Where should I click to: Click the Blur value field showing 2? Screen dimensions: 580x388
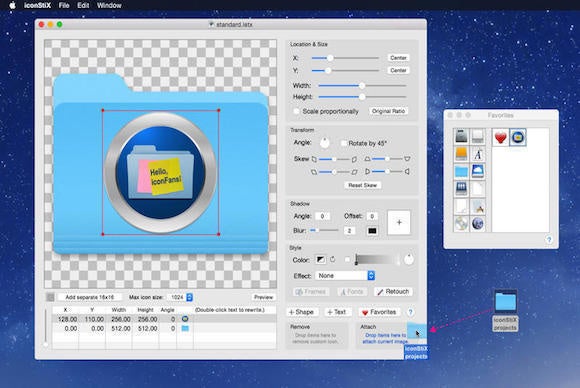349,231
